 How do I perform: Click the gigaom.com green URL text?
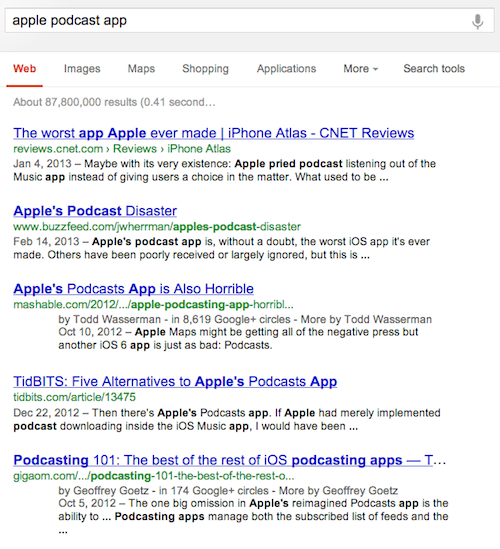click(x=154, y=476)
